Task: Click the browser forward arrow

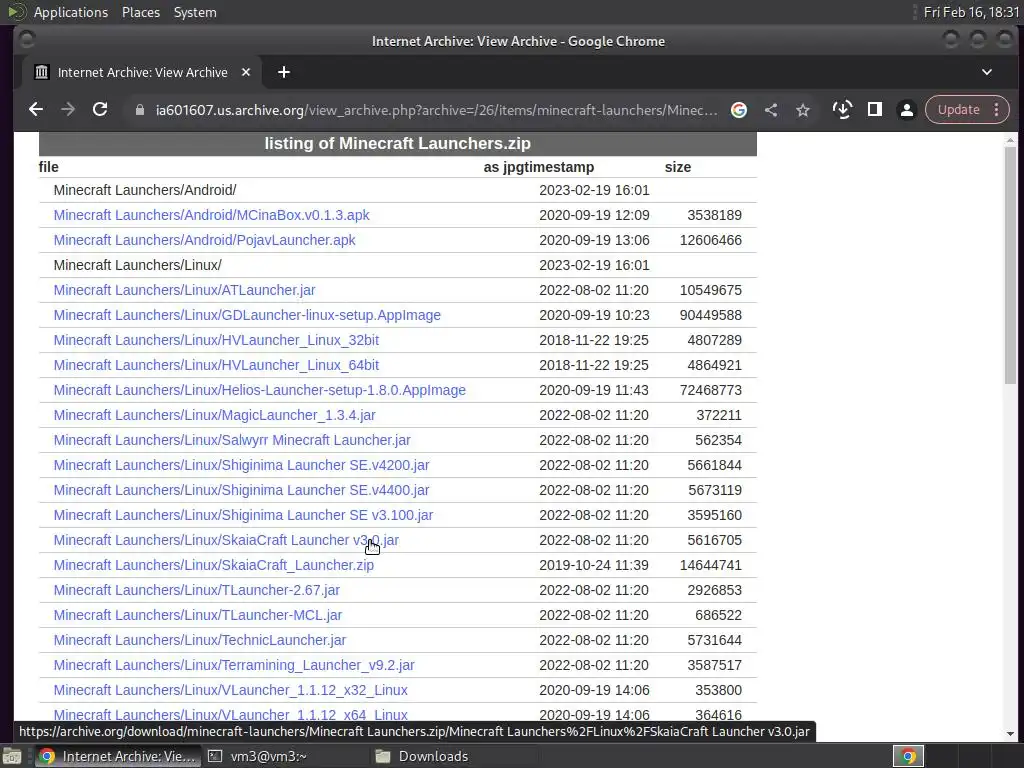Action: click(68, 110)
